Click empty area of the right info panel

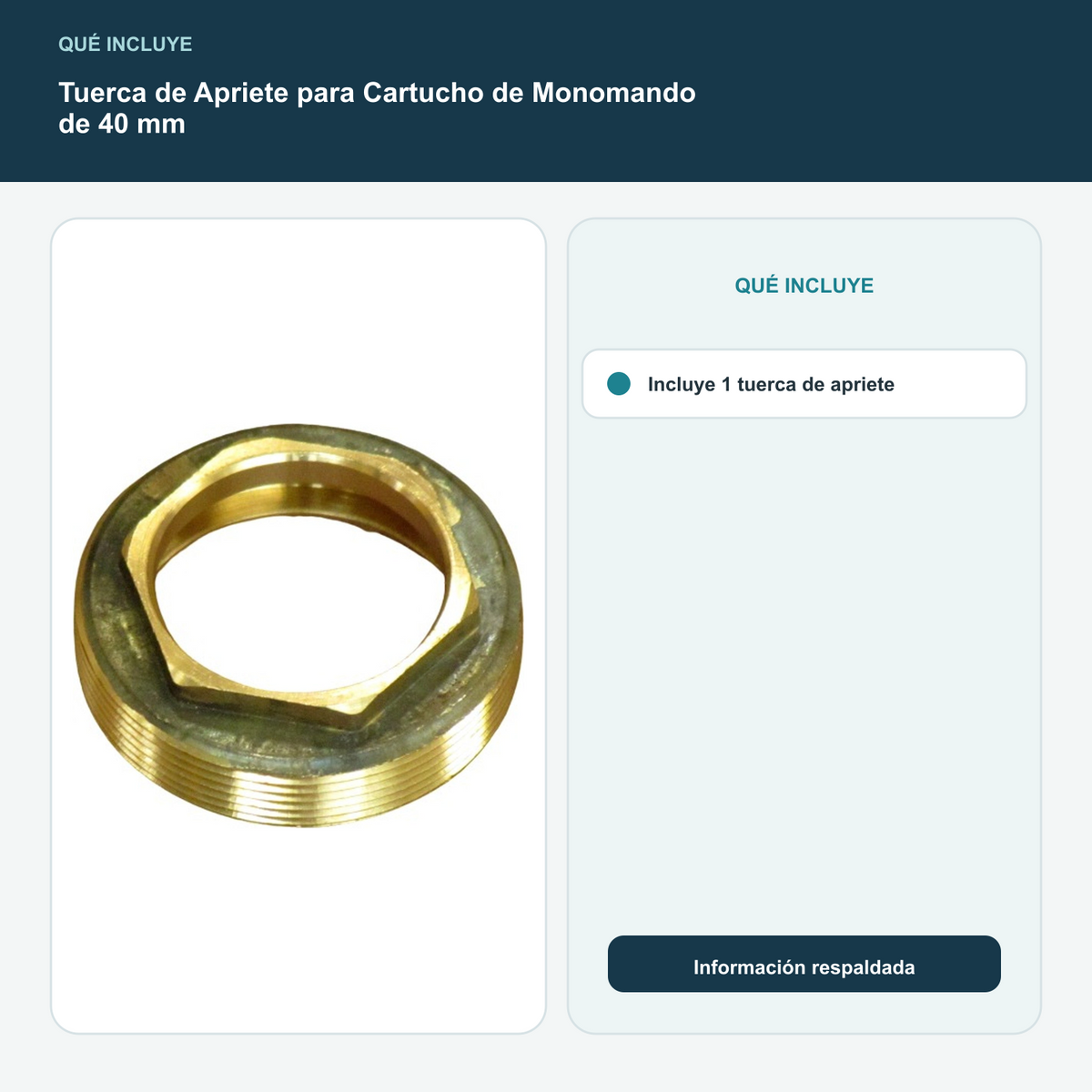click(x=804, y=673)
